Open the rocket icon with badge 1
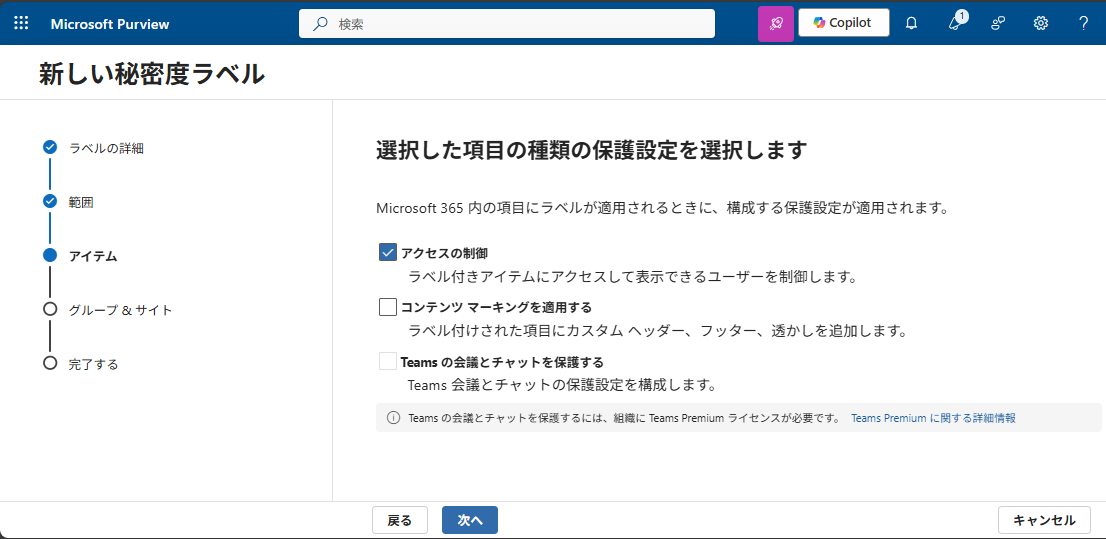Viewport: 1106px width, 539px height. click(x=956, y=23)
